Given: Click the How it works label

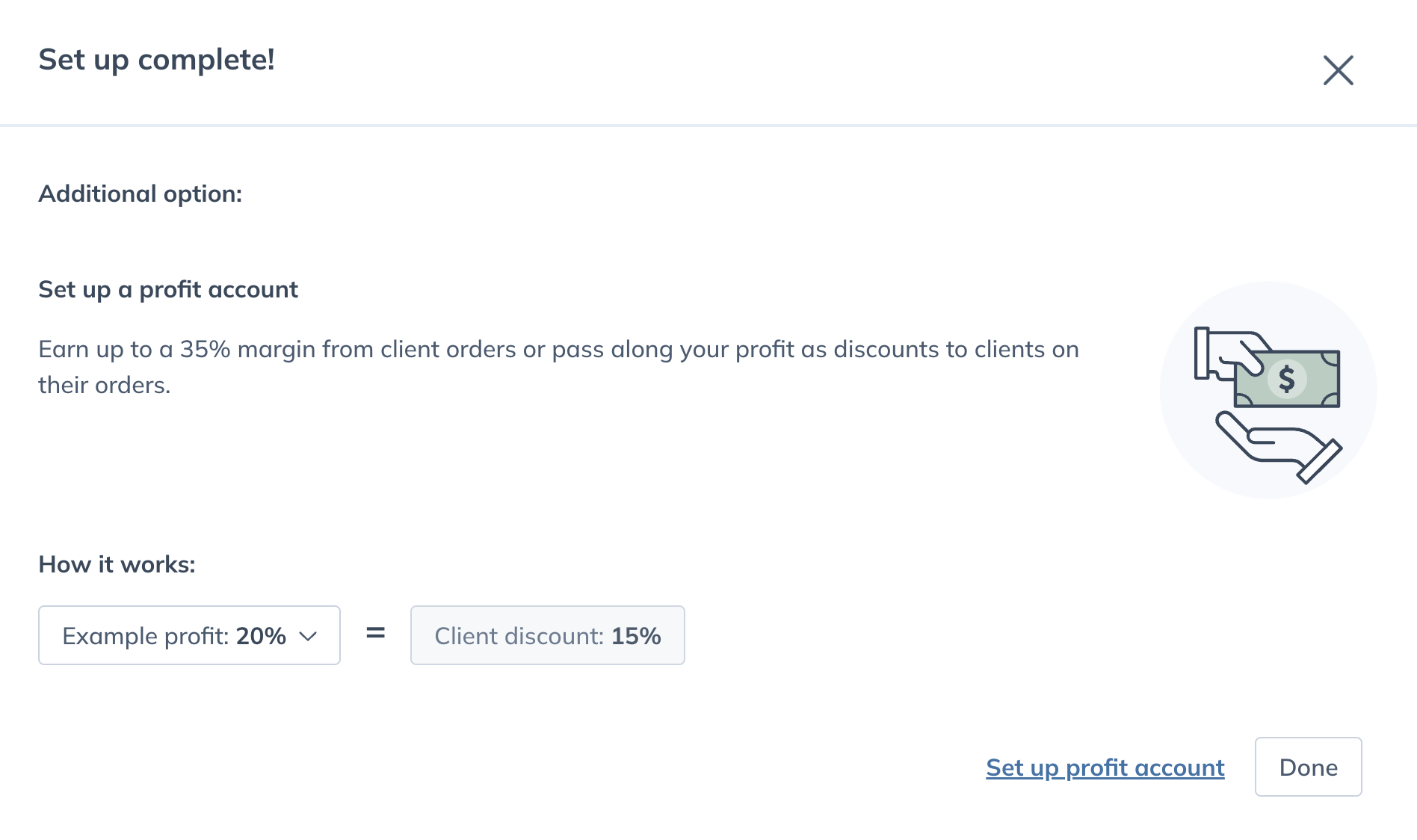Looking at the screenshot, I should [x=117, y=564].
